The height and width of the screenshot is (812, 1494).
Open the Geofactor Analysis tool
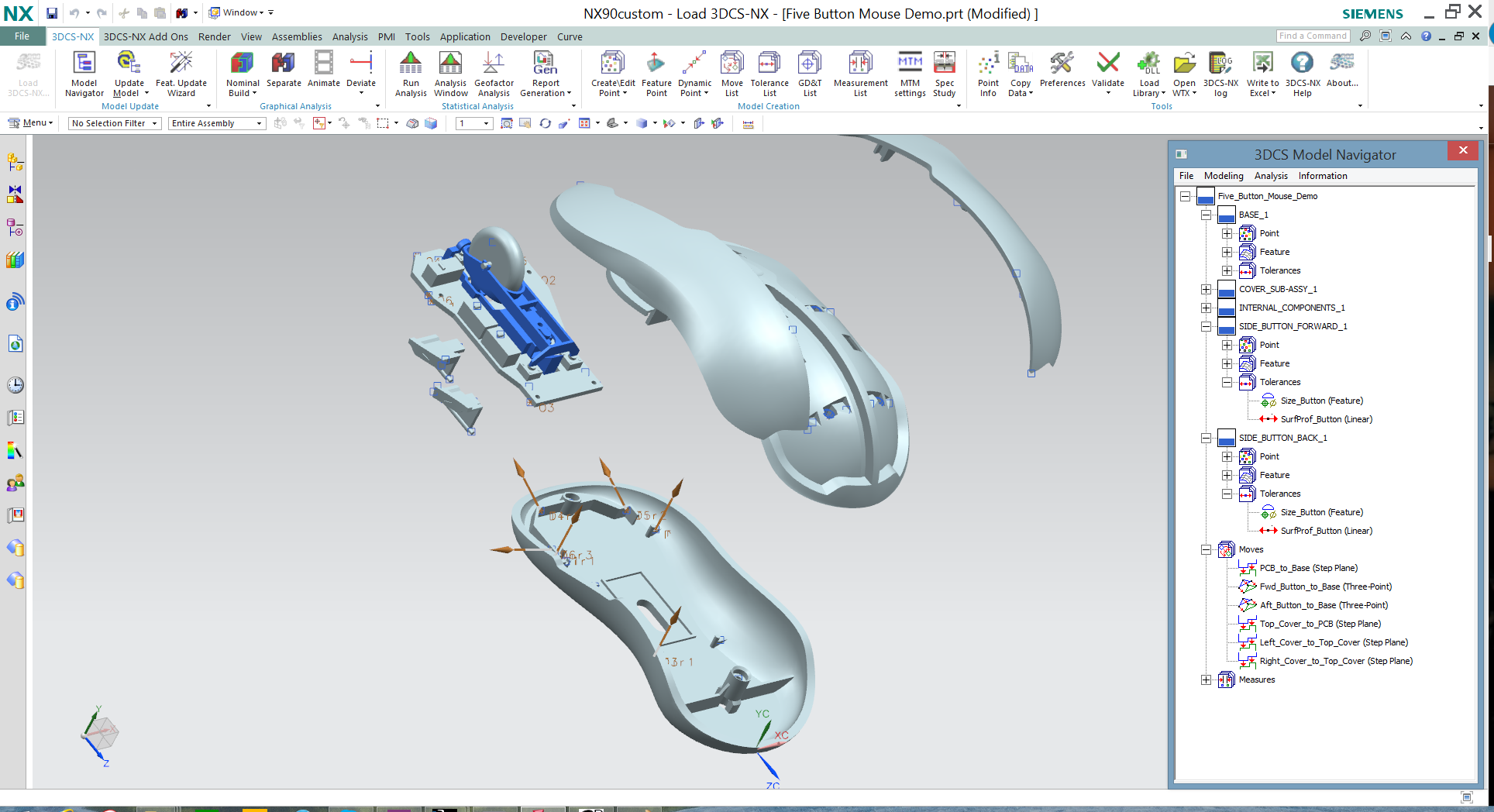click(494, 74)
